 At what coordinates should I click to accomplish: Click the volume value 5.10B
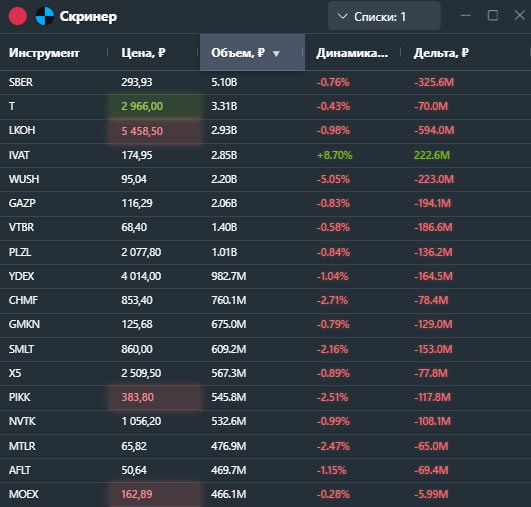224,82
